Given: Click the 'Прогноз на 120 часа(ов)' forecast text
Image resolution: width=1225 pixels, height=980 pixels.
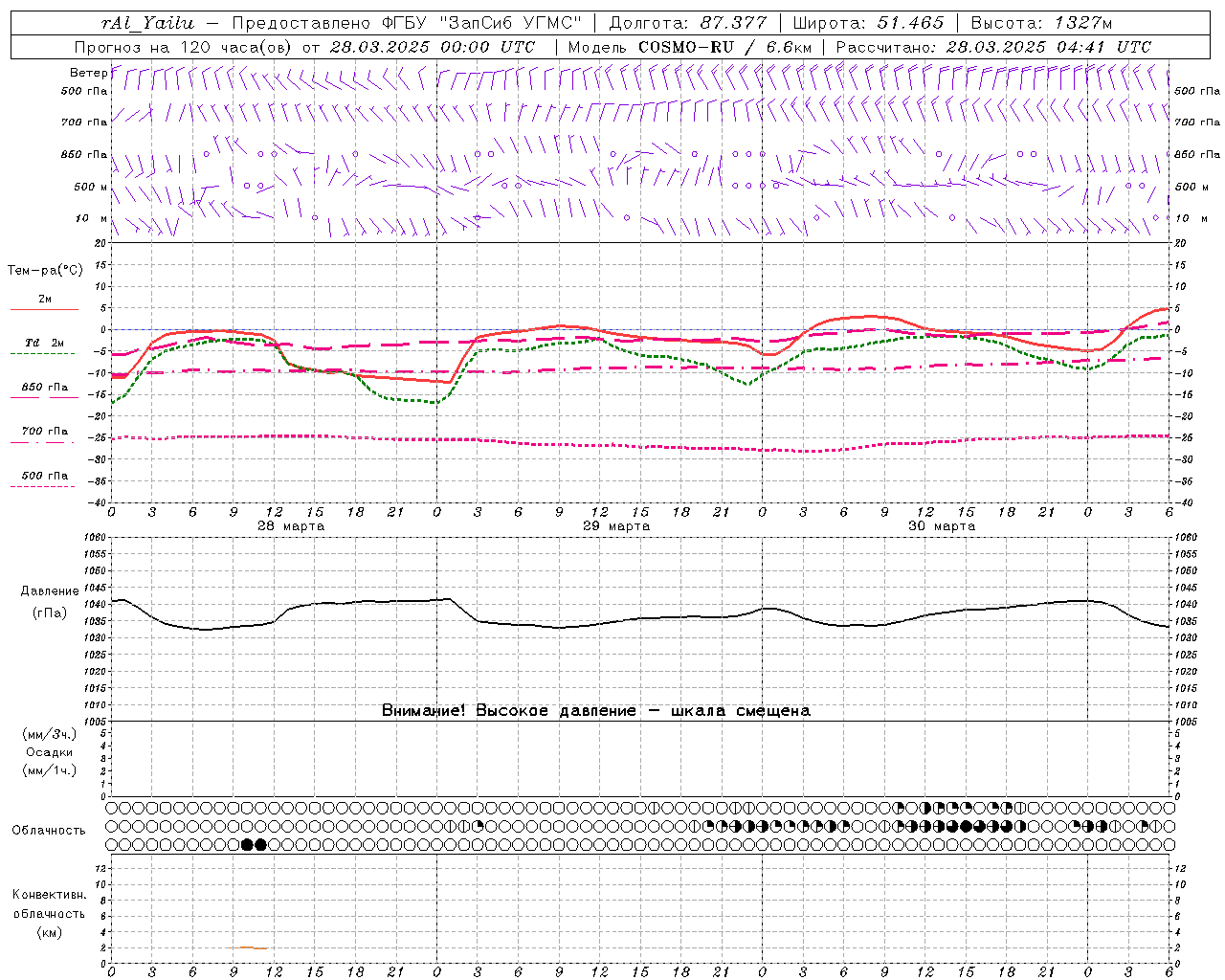Looking at the screenshot, I should 184,47.
